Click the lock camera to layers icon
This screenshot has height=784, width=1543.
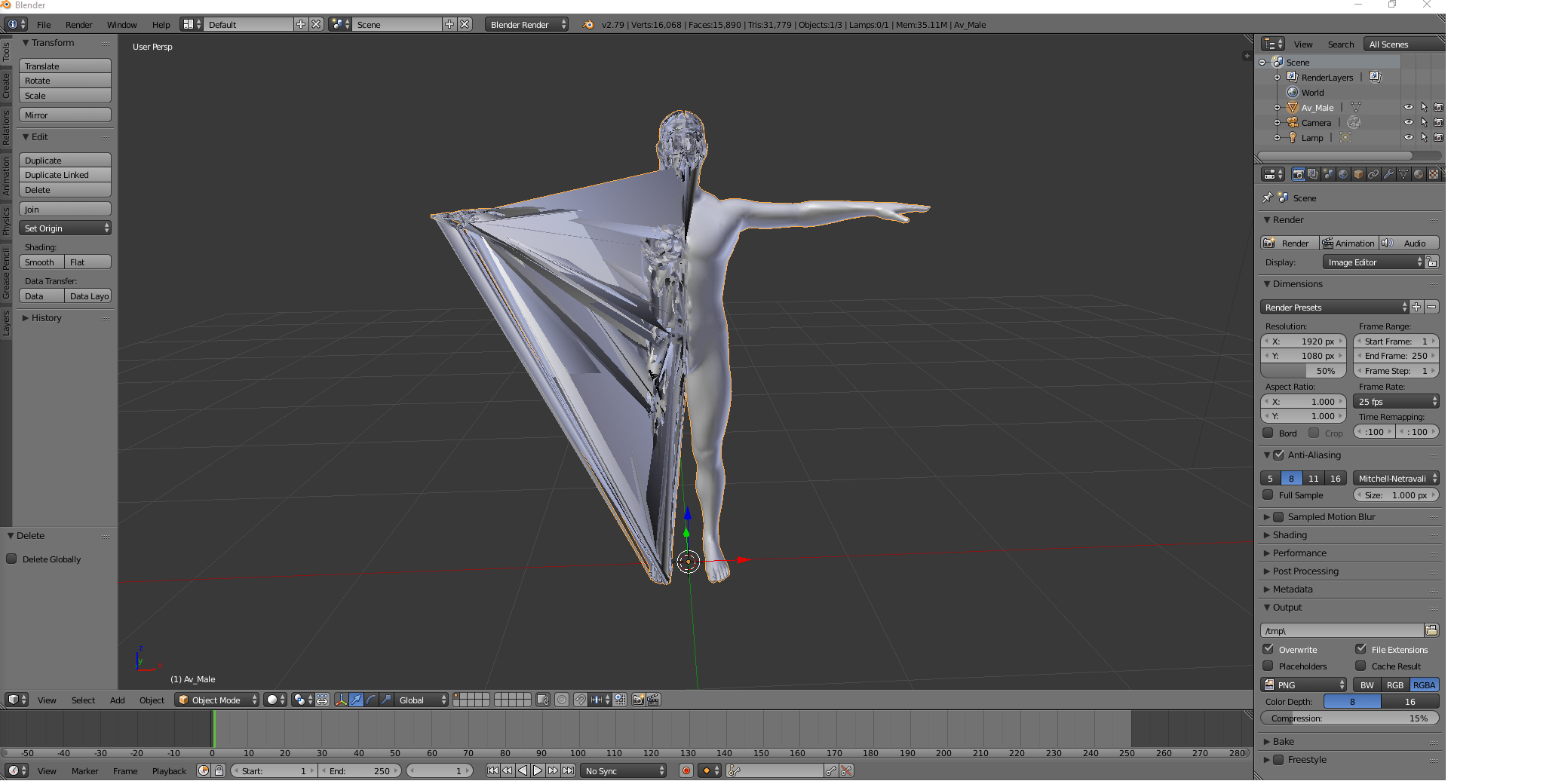pyautogui.click(x=543, y=700)
